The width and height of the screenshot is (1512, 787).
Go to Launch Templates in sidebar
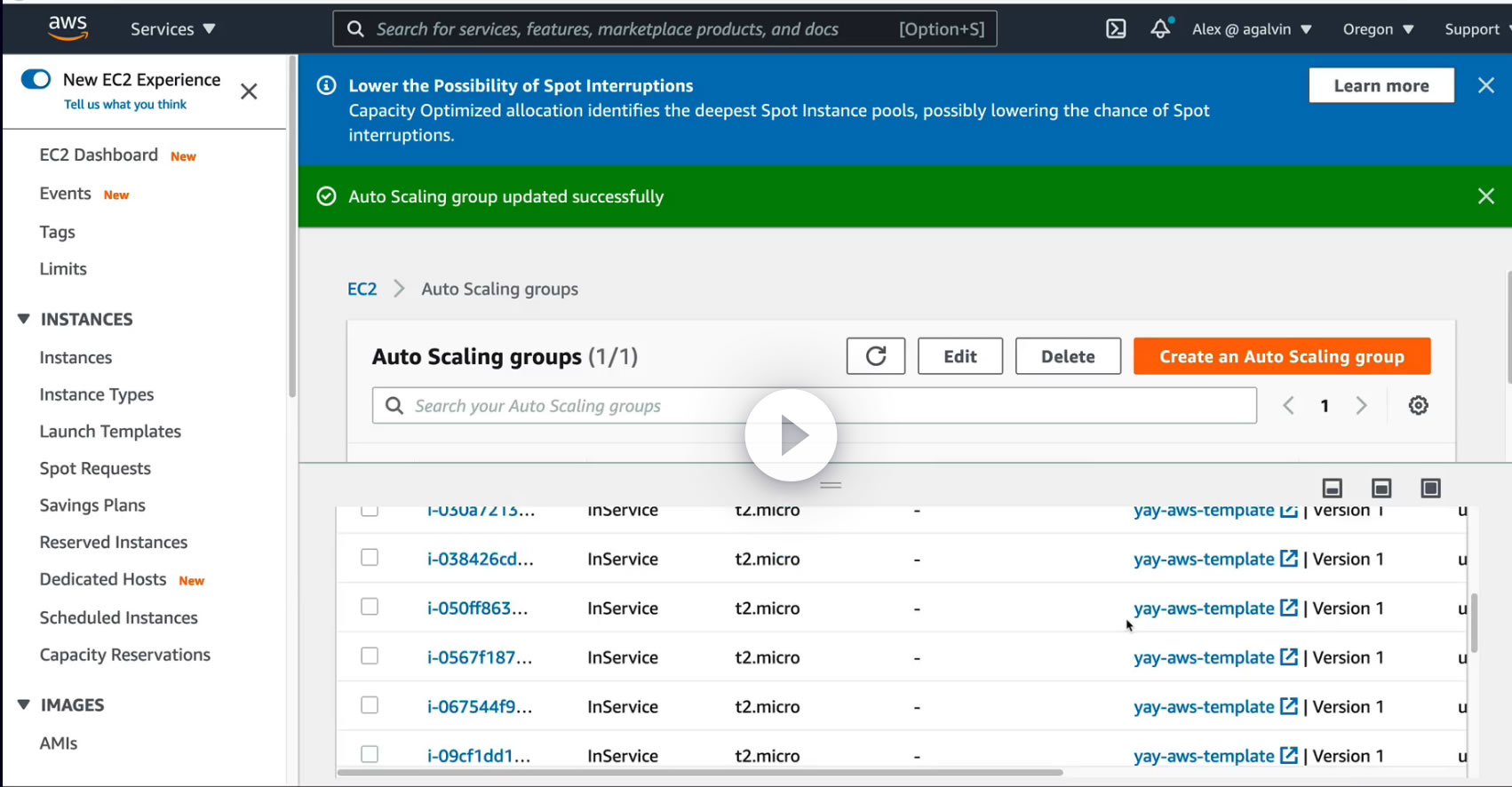coord(110,432)
